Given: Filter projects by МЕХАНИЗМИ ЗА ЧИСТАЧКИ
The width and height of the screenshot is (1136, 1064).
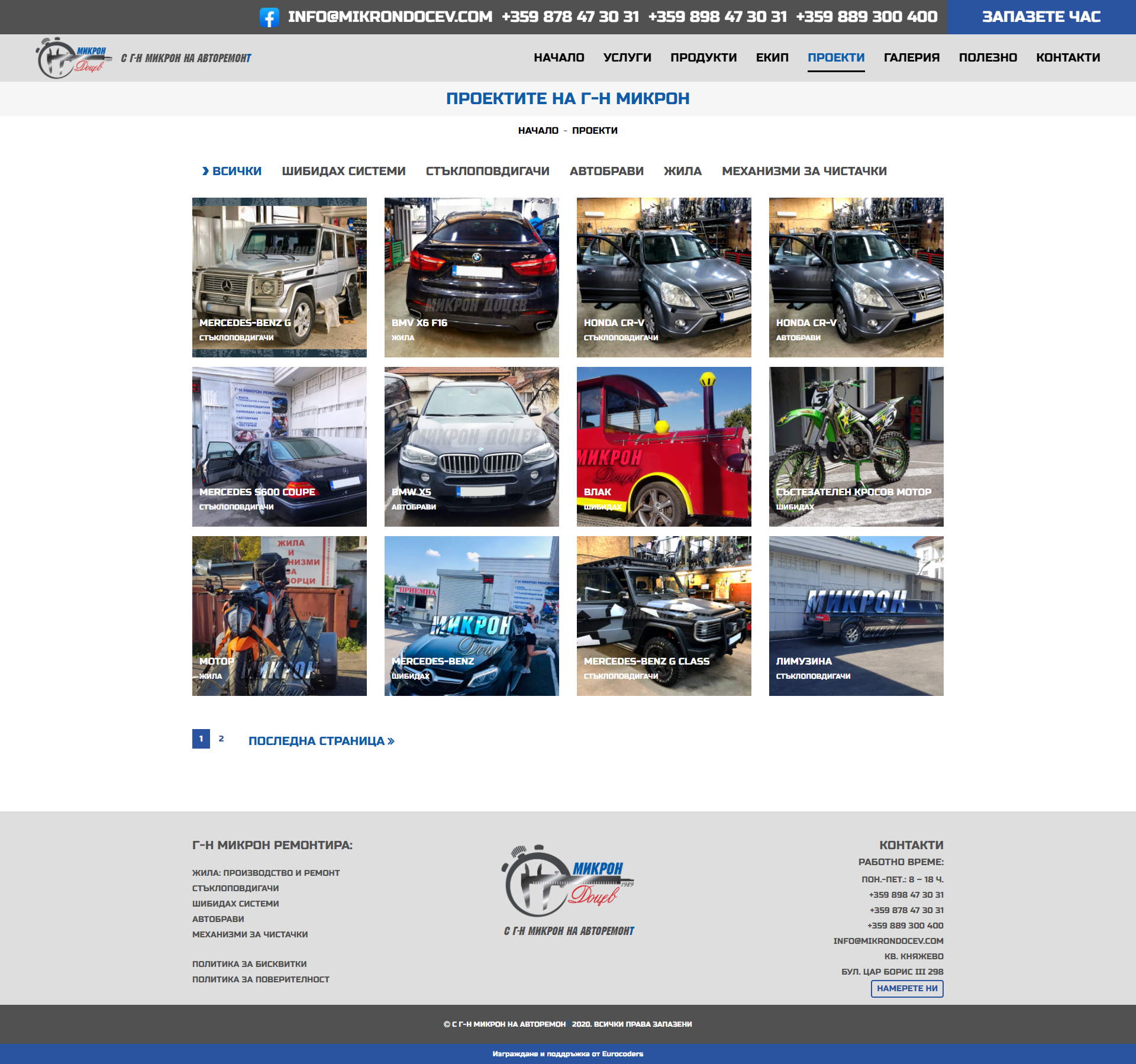Looking at the screenshot, I should coord(804,171).
